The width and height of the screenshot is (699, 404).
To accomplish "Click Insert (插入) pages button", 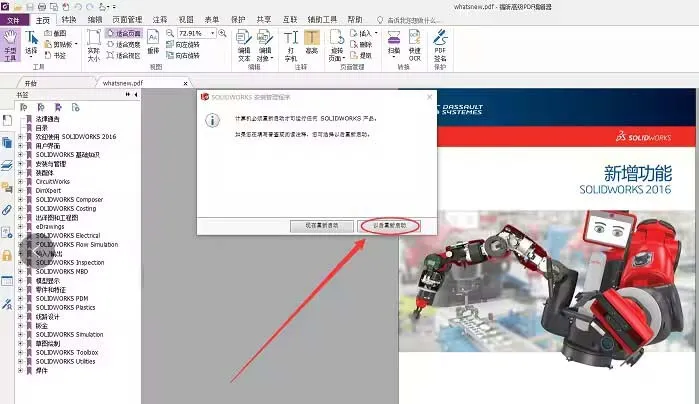I will (x=364, y=33).
